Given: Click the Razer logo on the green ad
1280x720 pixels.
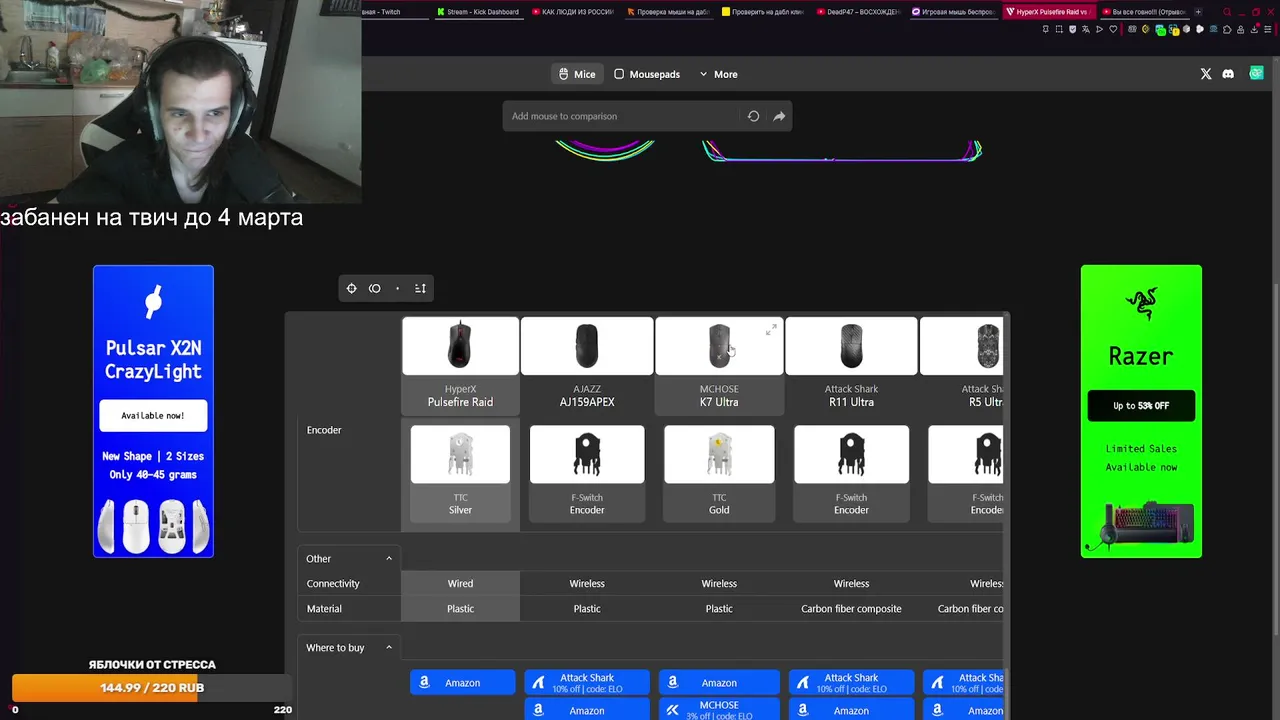Looking at the screenshot, I should (1141, 305).
